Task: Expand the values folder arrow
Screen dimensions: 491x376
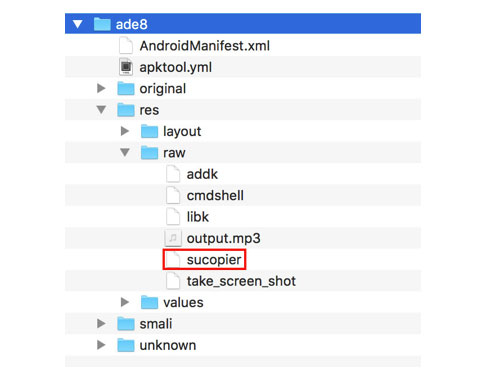Action: [125, 302]
